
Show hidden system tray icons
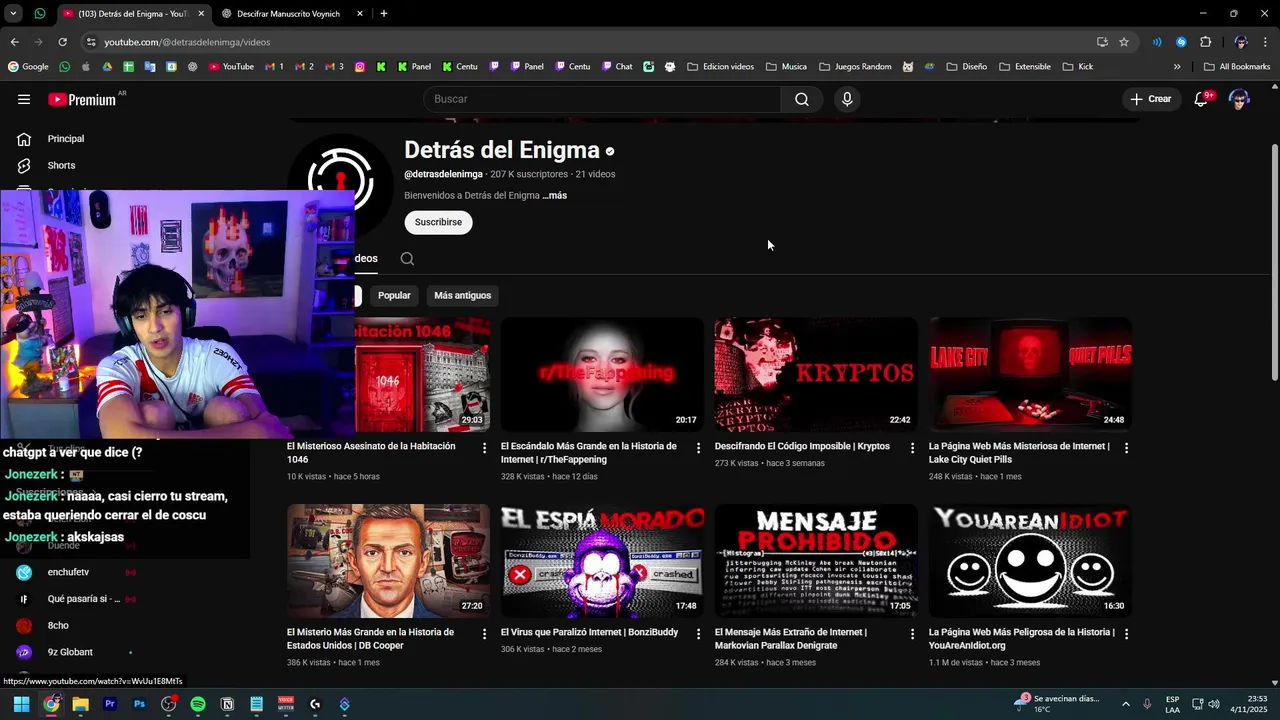1125,704
